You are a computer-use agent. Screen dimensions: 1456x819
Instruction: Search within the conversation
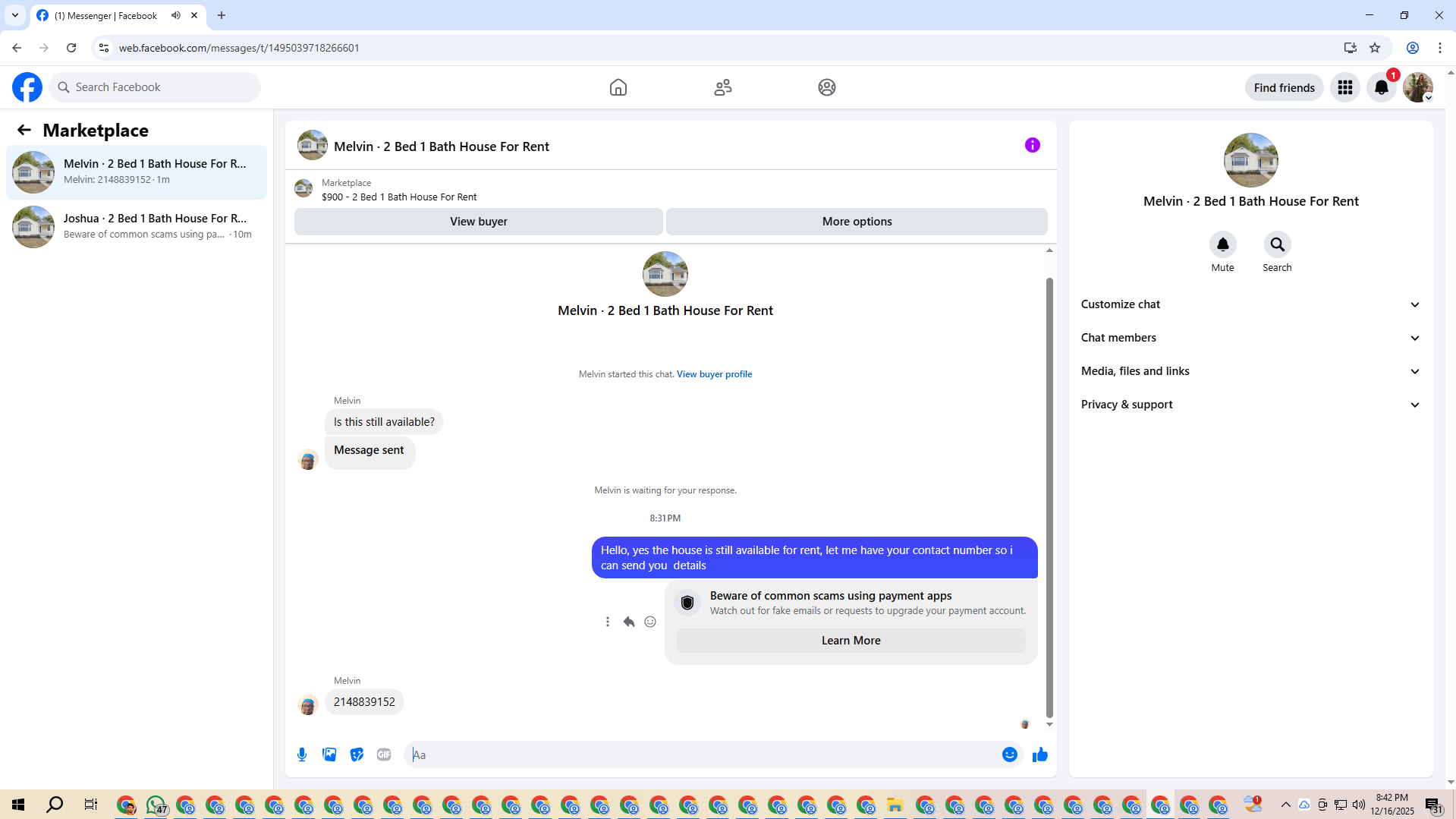[1278, 244]
